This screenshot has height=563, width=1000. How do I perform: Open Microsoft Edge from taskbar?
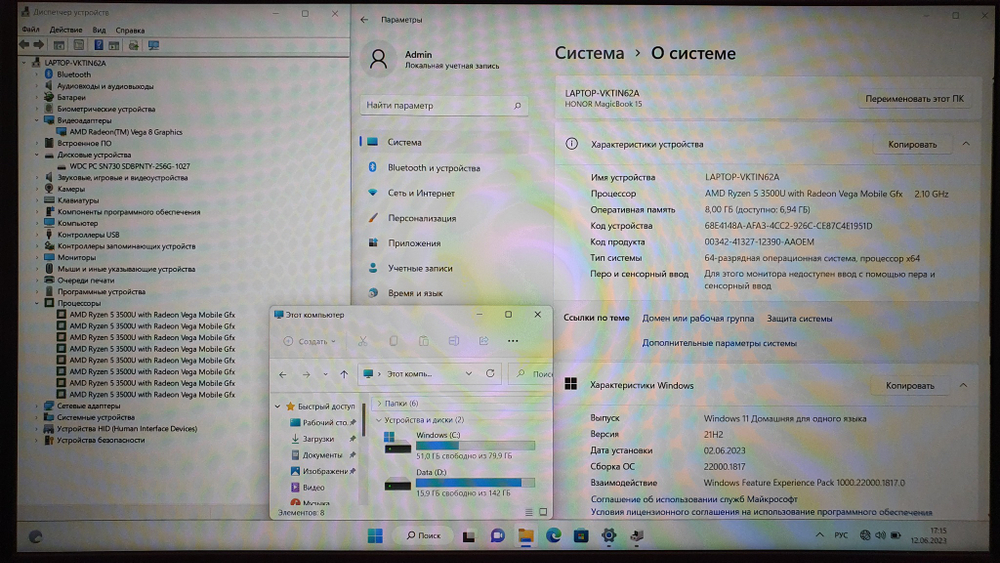(x=553, y=536)
